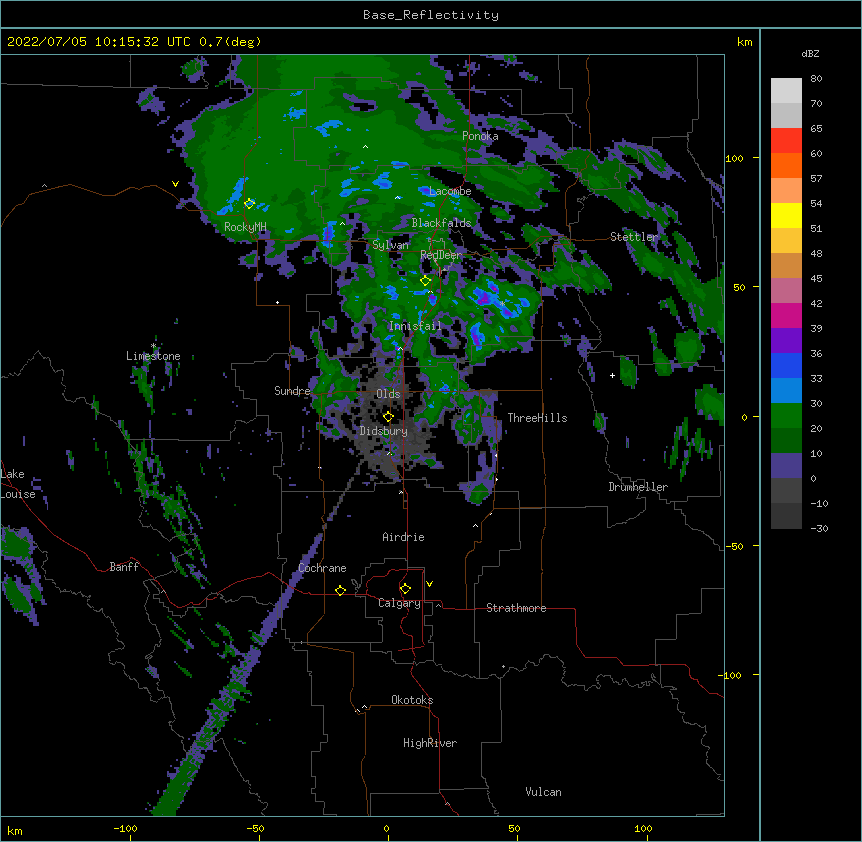Click the Lake Louise label
Image resolution: width=862 pixels, height=842 pixels.
click(x=17, y=484)
